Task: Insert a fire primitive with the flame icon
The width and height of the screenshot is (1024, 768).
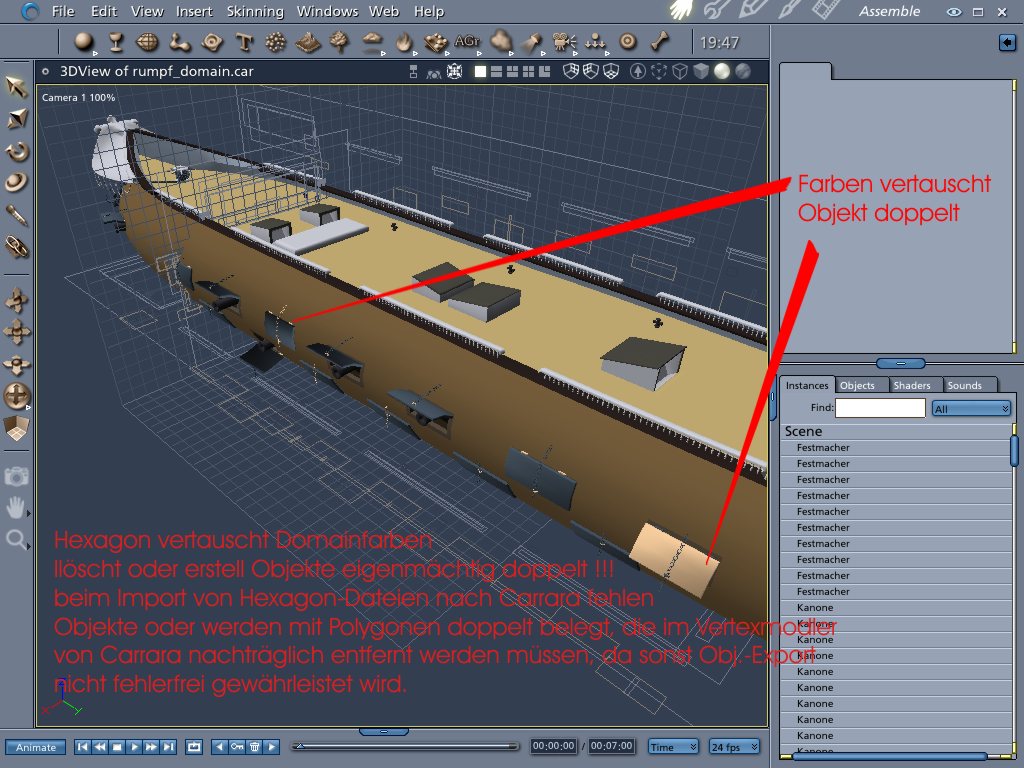Action: click(404, 42)
